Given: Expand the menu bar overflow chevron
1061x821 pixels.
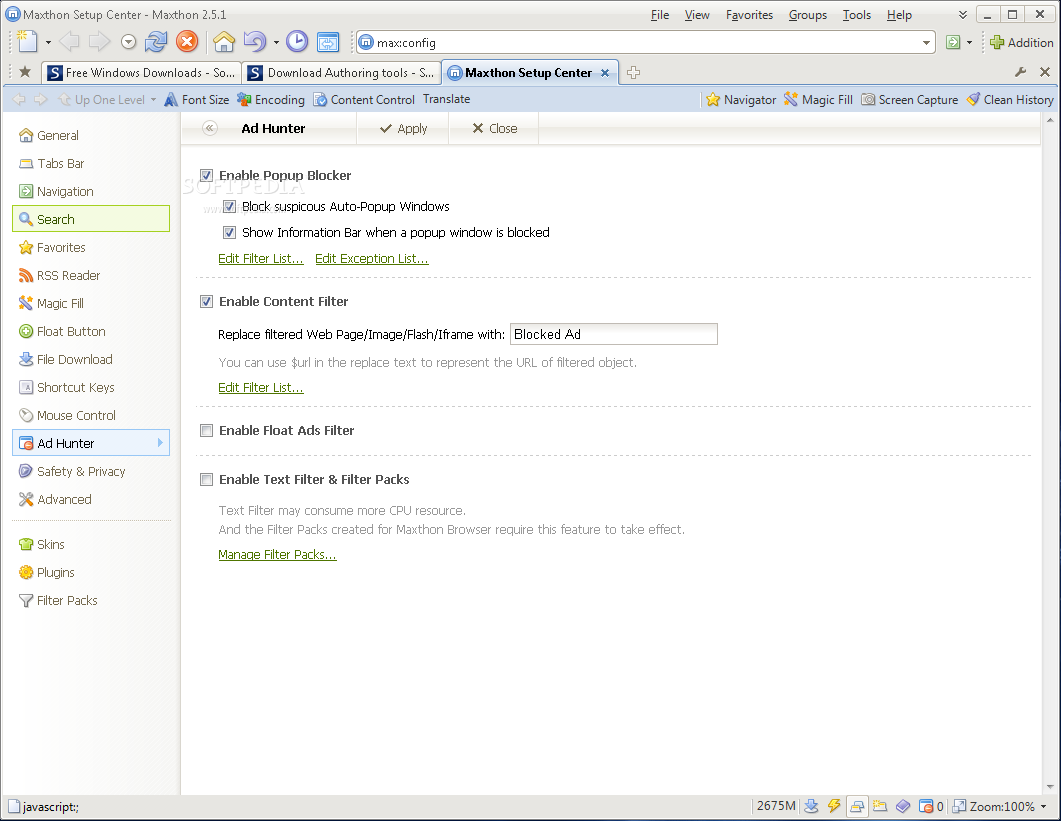Looking at the screenshot, I should 963,15.
